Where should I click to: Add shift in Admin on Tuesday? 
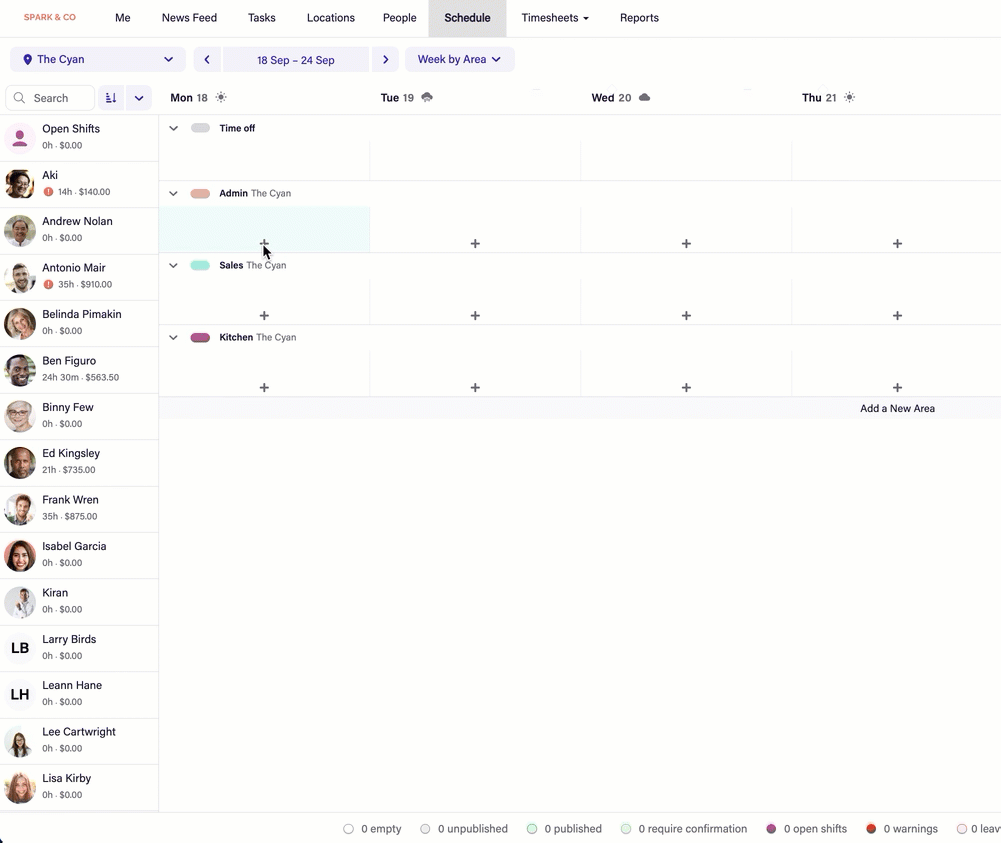coord(475,243)
